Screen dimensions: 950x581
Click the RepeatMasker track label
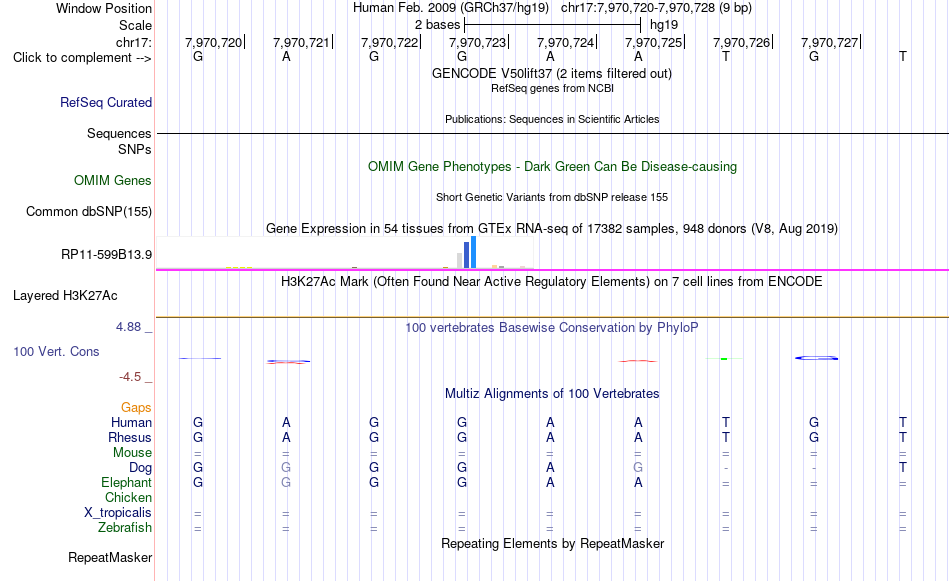[x=110, y=557]
